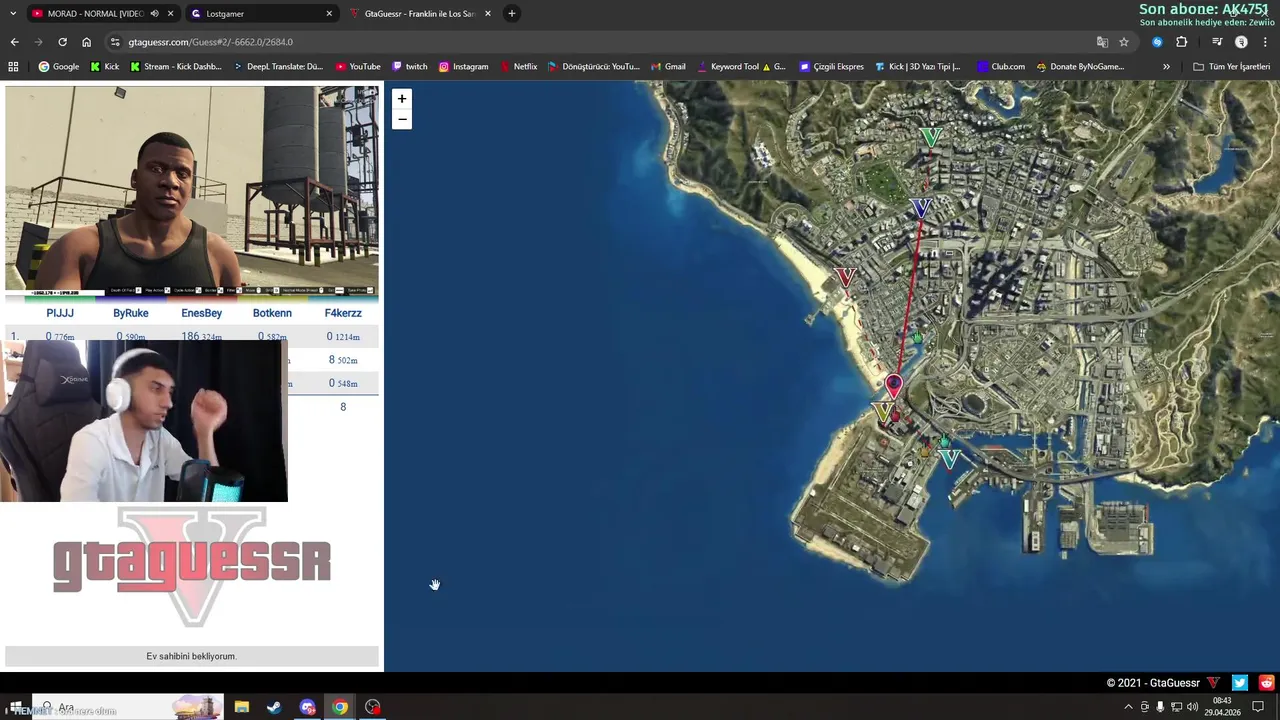This screenshot has width=1280, height=720.
Task: Expand the tab search dropdown arrow
Action: tap(12, 13)
